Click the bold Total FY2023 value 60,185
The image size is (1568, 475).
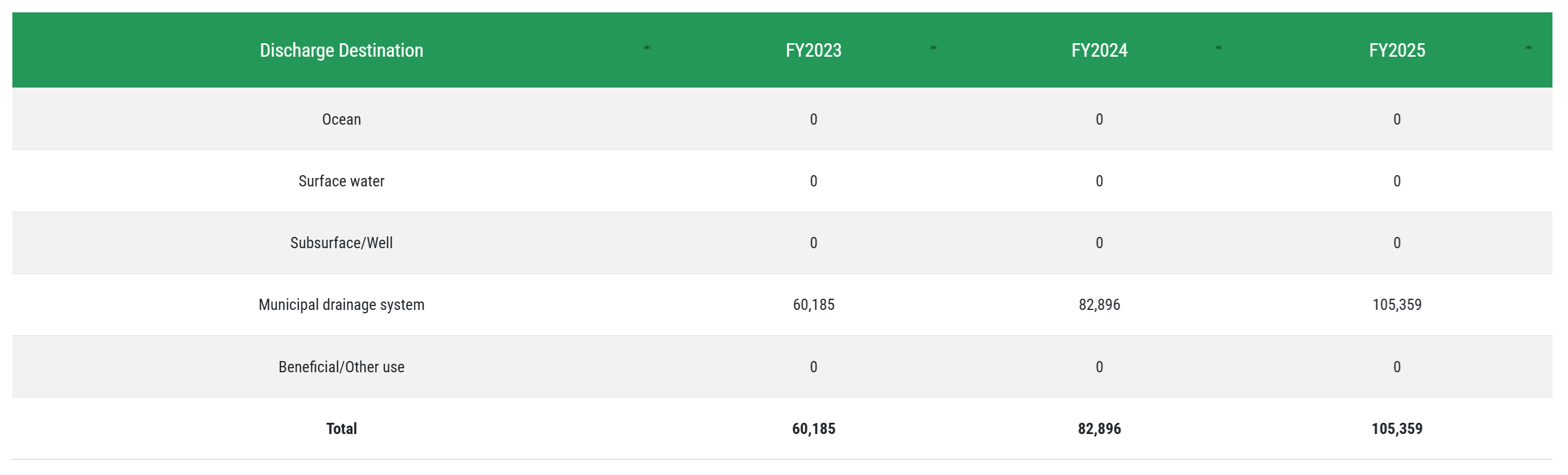point(814,429)
